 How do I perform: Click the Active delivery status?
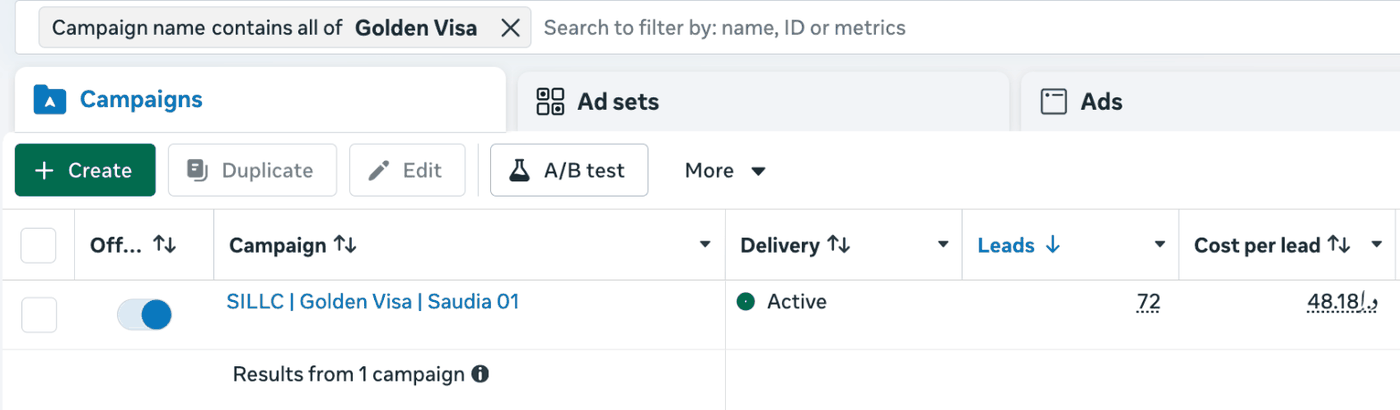click(x=781, y=301)
